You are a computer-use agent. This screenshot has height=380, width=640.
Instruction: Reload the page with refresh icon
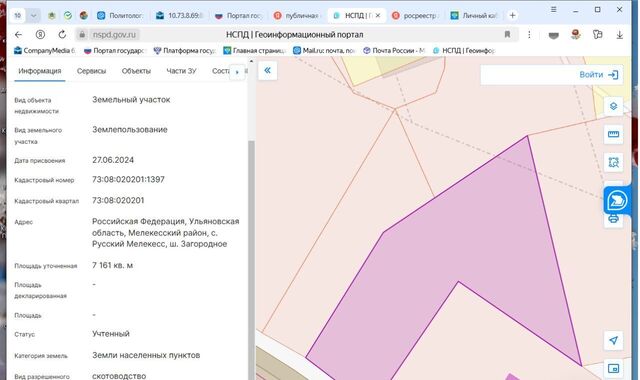62,35
